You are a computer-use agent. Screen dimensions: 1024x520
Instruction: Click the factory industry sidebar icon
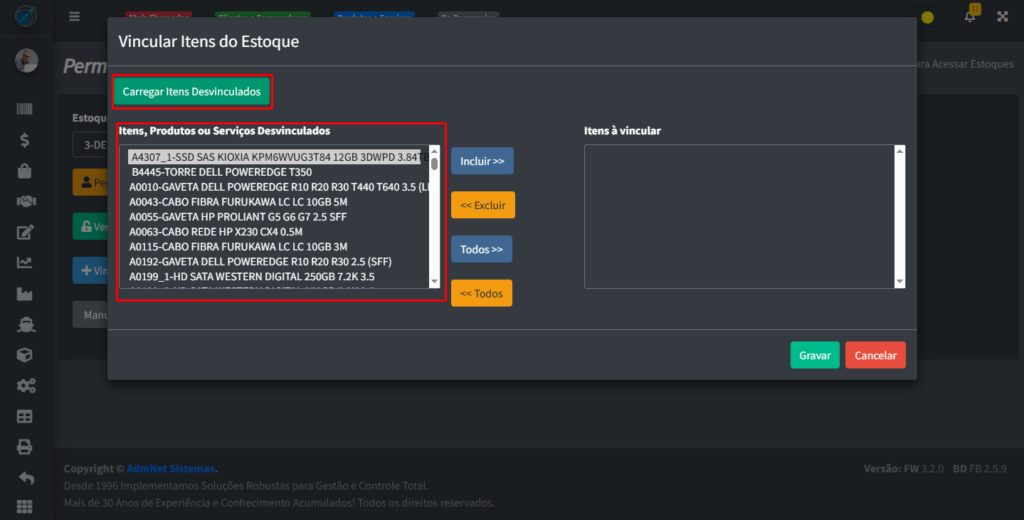click(25, 294)
